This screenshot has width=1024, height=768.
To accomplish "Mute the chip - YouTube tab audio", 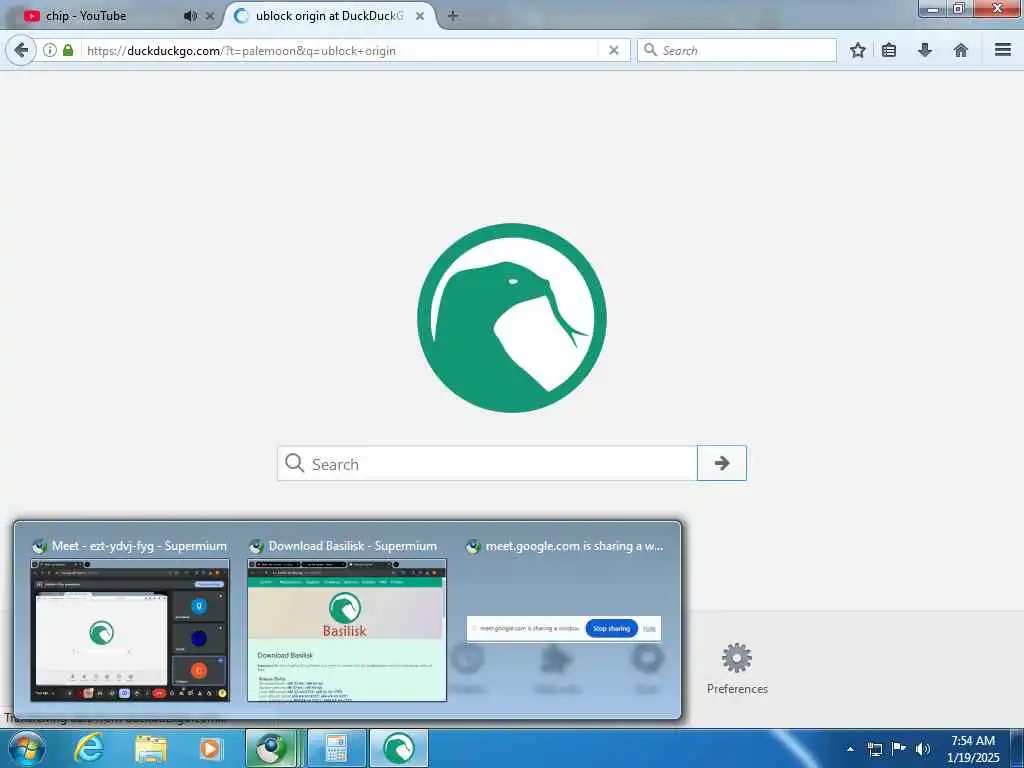I will (190, 16).
